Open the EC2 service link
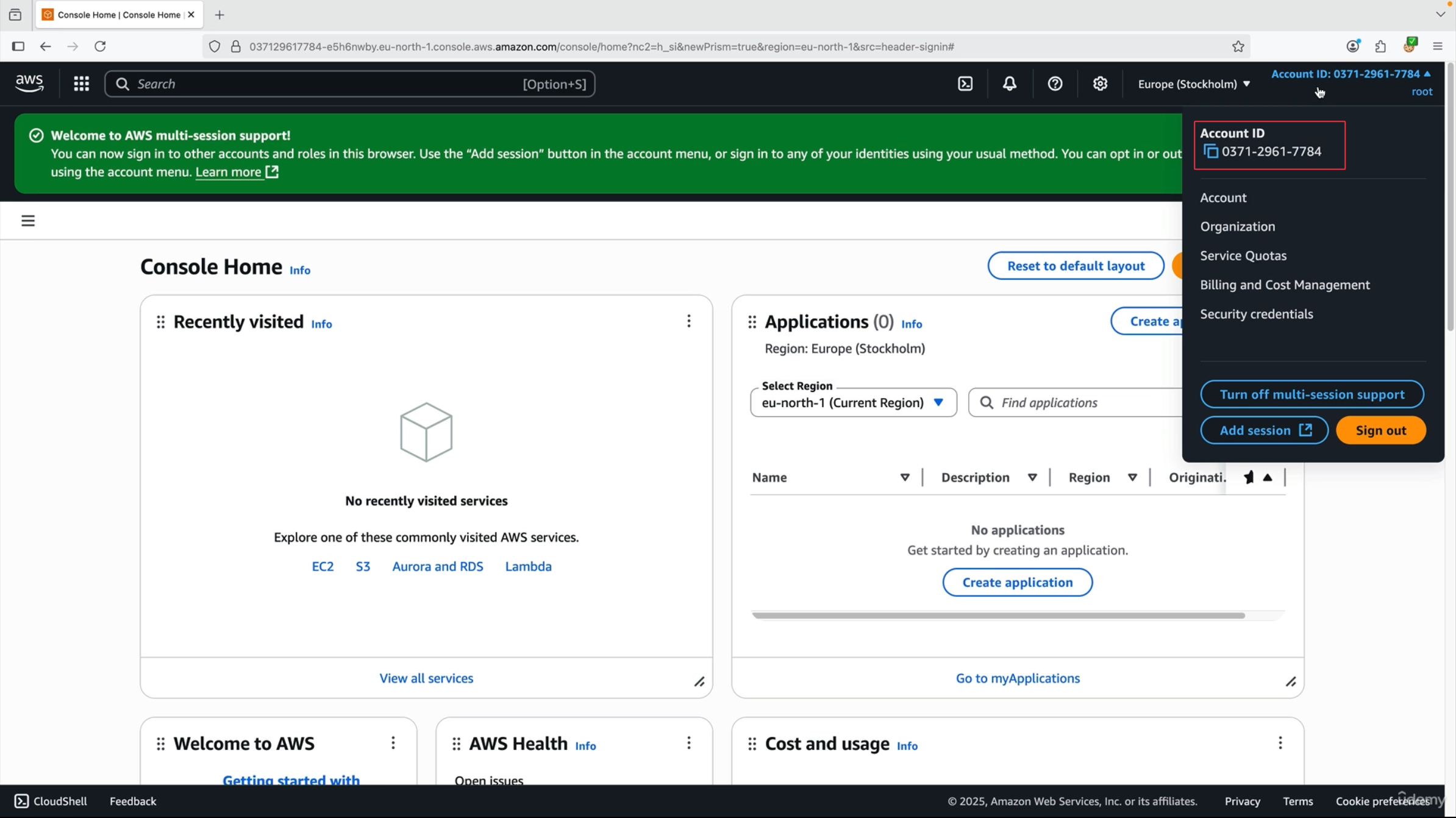Image resolution: width=1456 pixels, height=818 pixels. pyautogui.click(x=323, y=566)
